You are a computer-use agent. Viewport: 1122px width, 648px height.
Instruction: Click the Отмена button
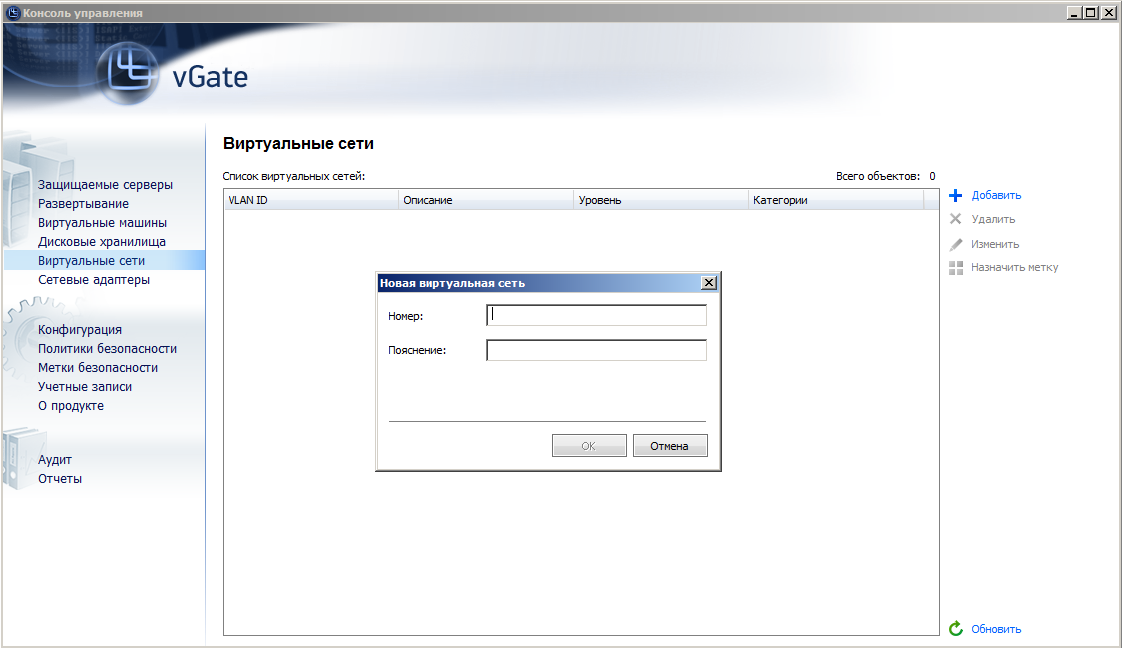670,446
